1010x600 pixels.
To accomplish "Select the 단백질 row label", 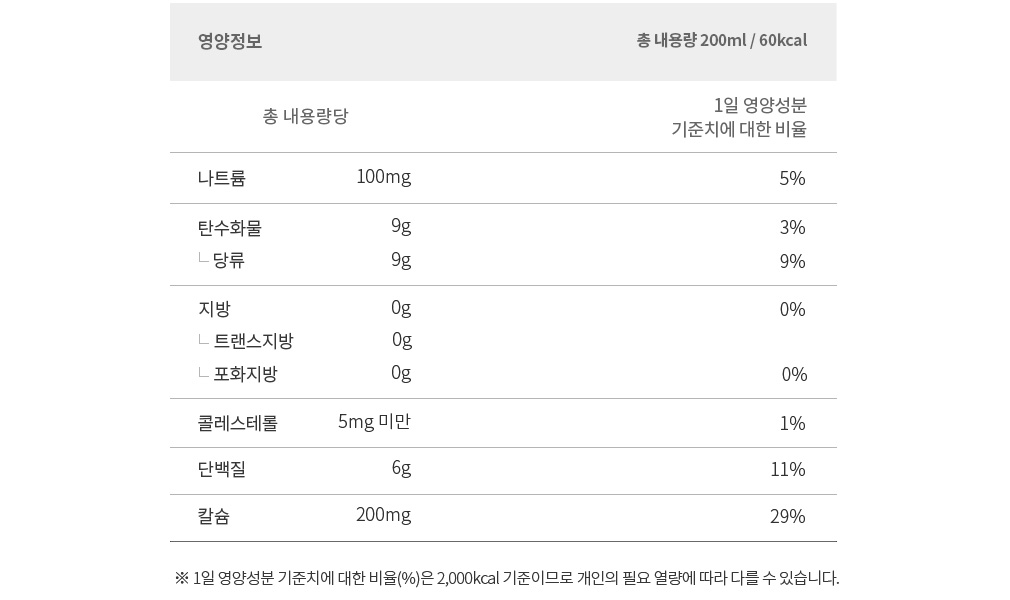I will 222,469.
